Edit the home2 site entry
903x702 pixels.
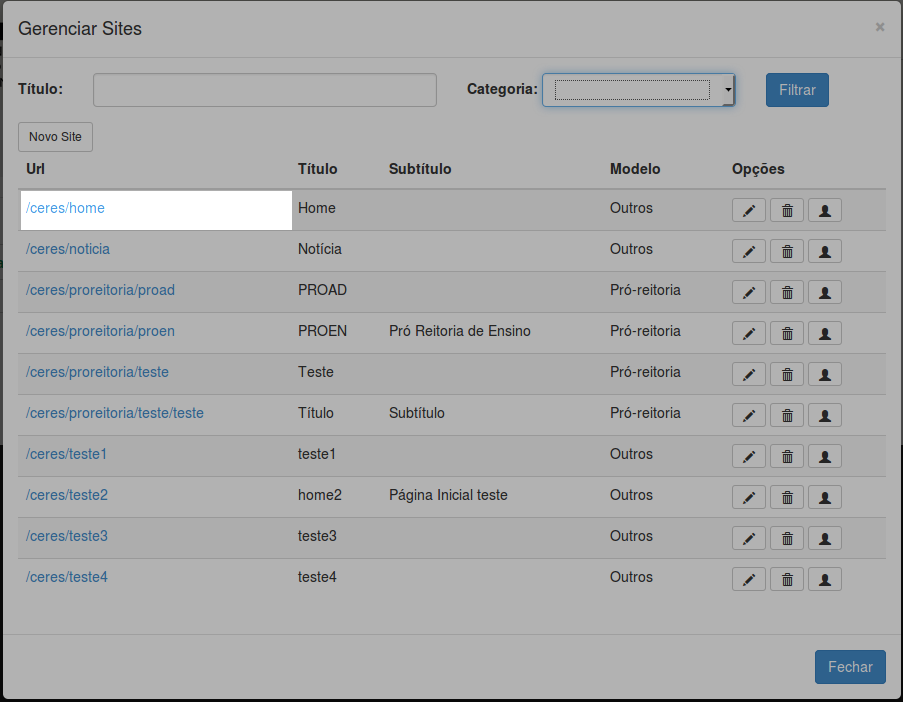point(748,497)
